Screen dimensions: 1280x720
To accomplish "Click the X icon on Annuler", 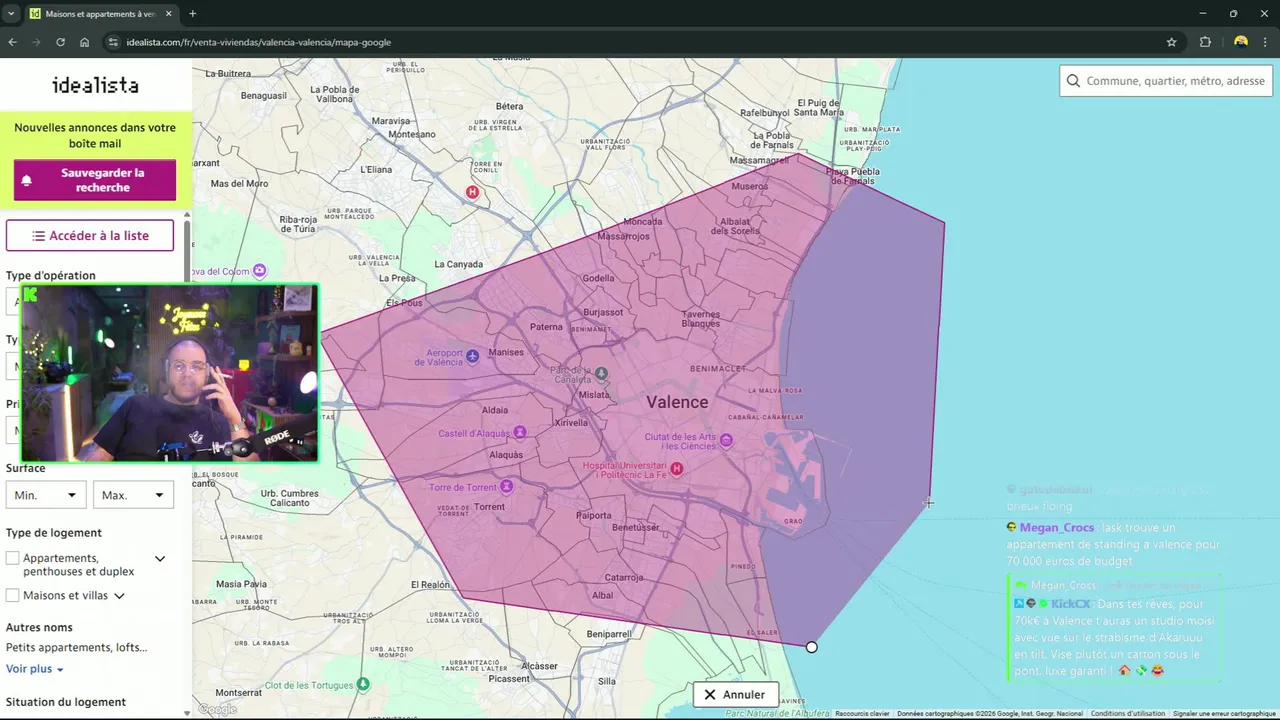I will (x=709, y=694).
